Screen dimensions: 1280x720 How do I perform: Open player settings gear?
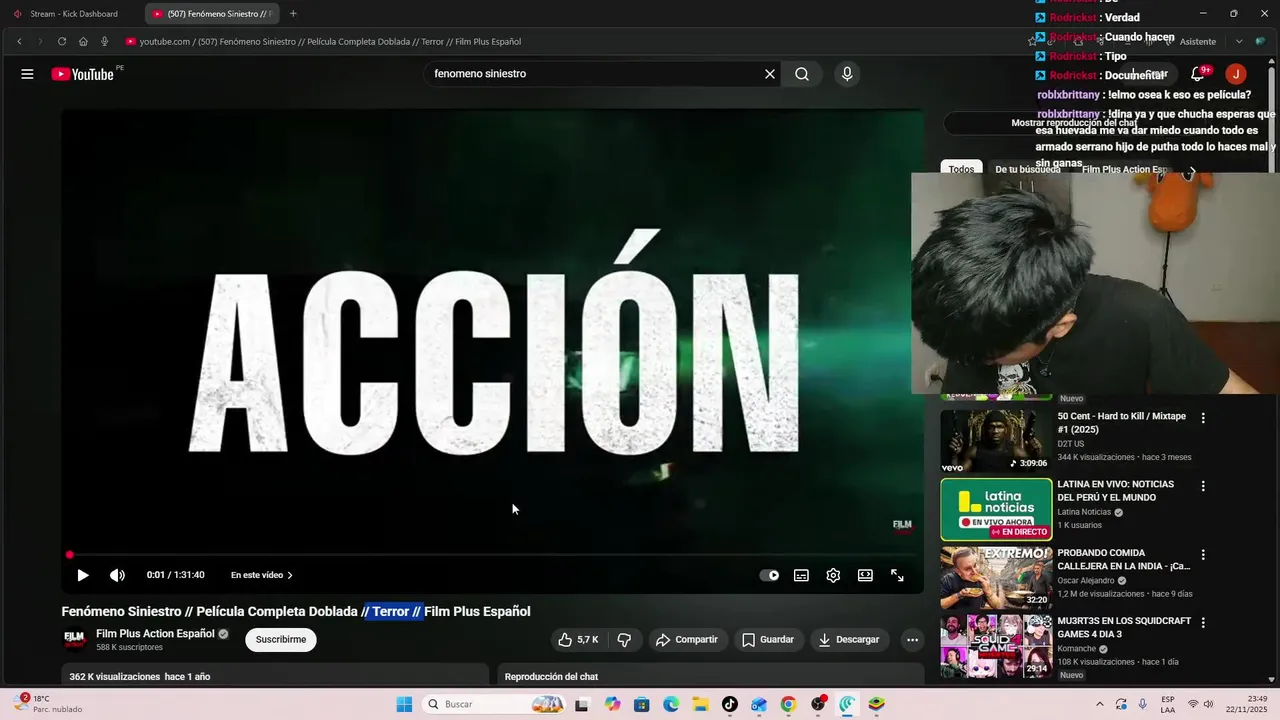[833, 575]
